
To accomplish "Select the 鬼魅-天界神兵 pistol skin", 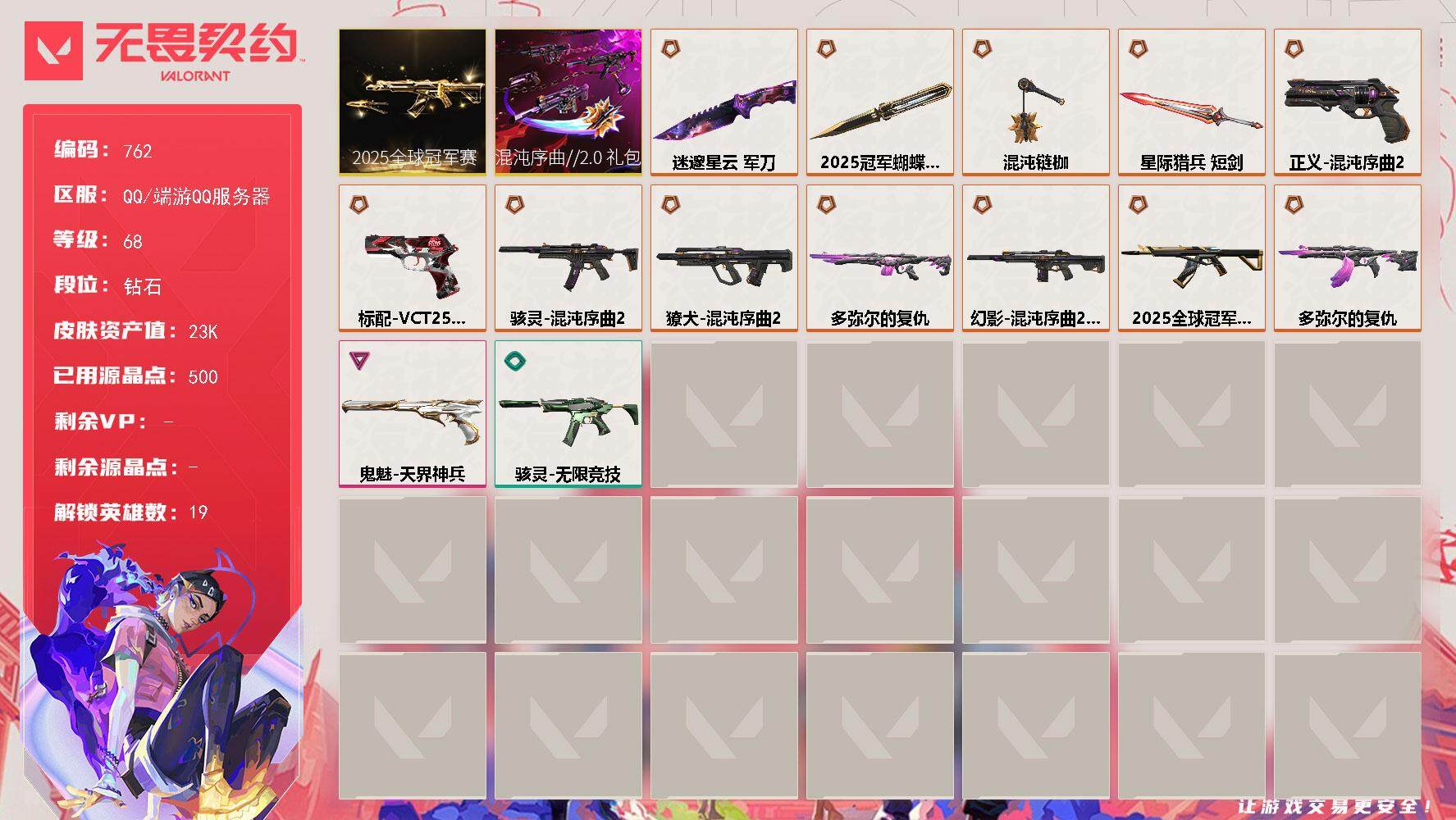I will (413, 413).
